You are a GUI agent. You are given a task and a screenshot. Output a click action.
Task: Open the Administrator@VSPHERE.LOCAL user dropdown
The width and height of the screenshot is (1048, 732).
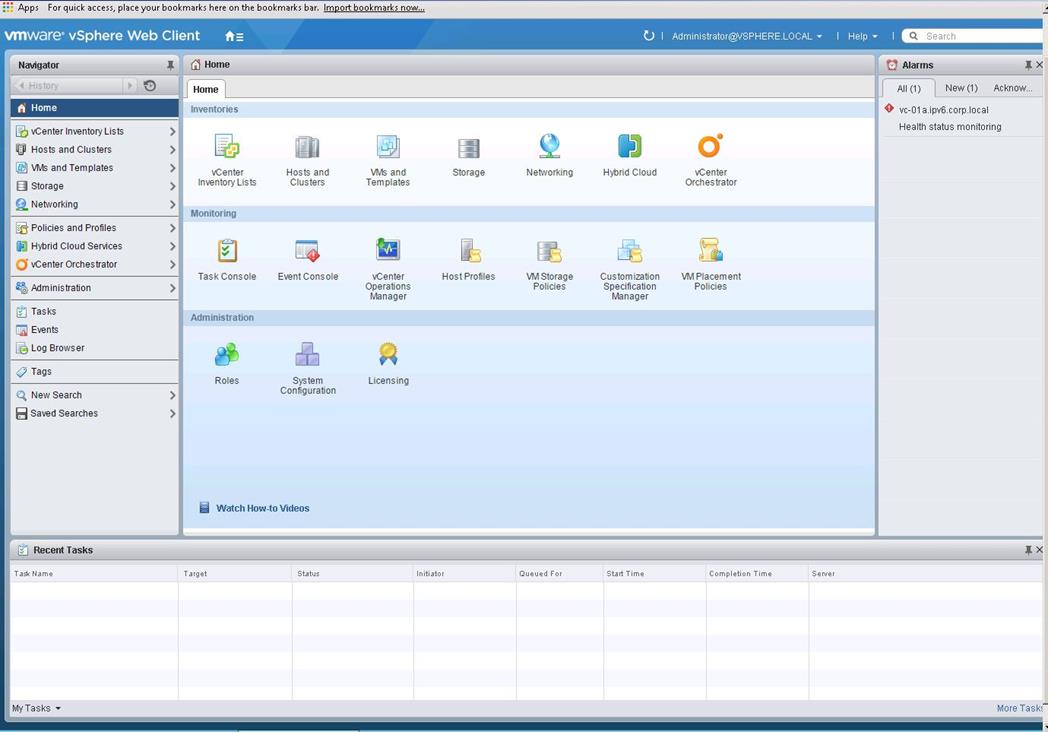click(747, 36)
